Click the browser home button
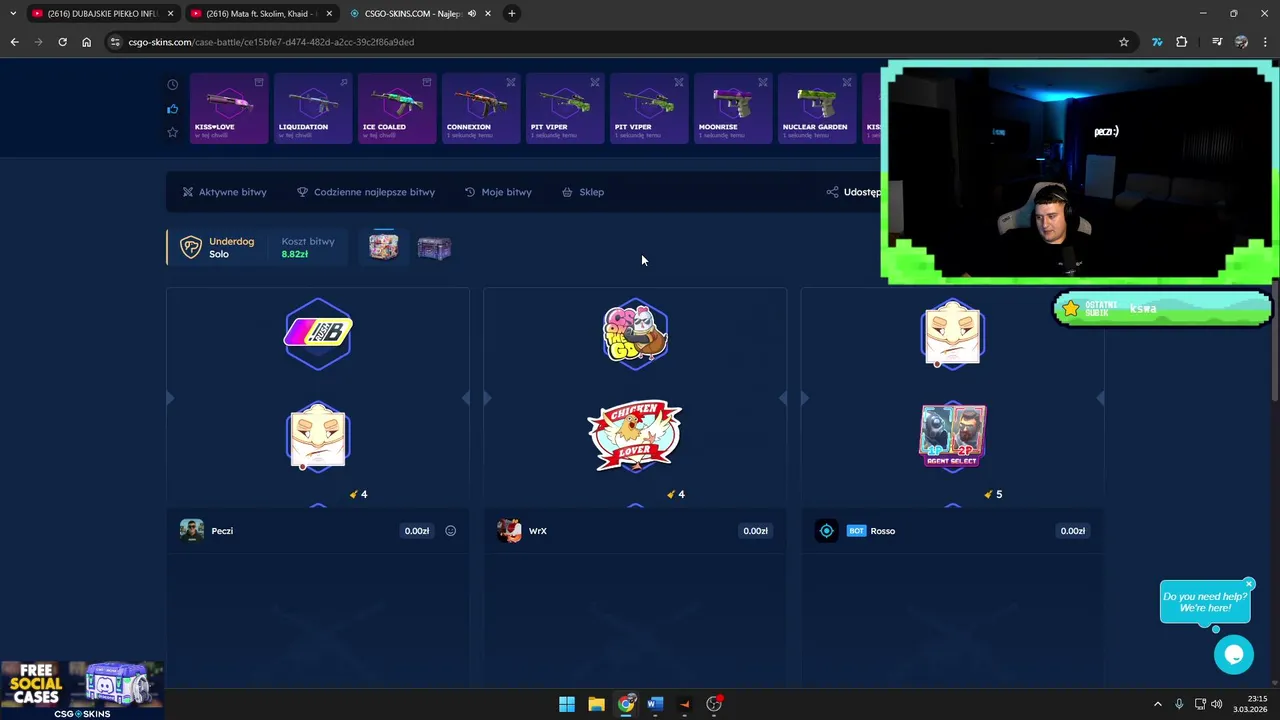The width and height of the screenshot is (1280, 720). point(86,42)
